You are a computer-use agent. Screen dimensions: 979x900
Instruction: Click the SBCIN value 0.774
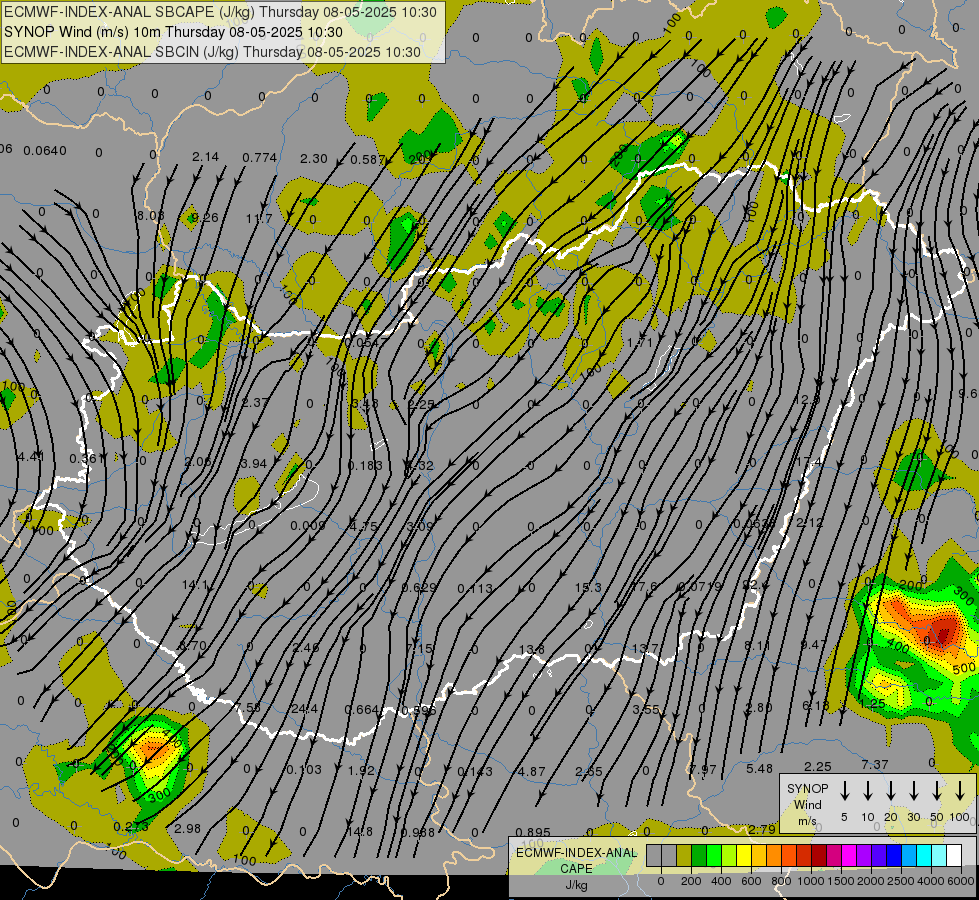pos(260,157)
